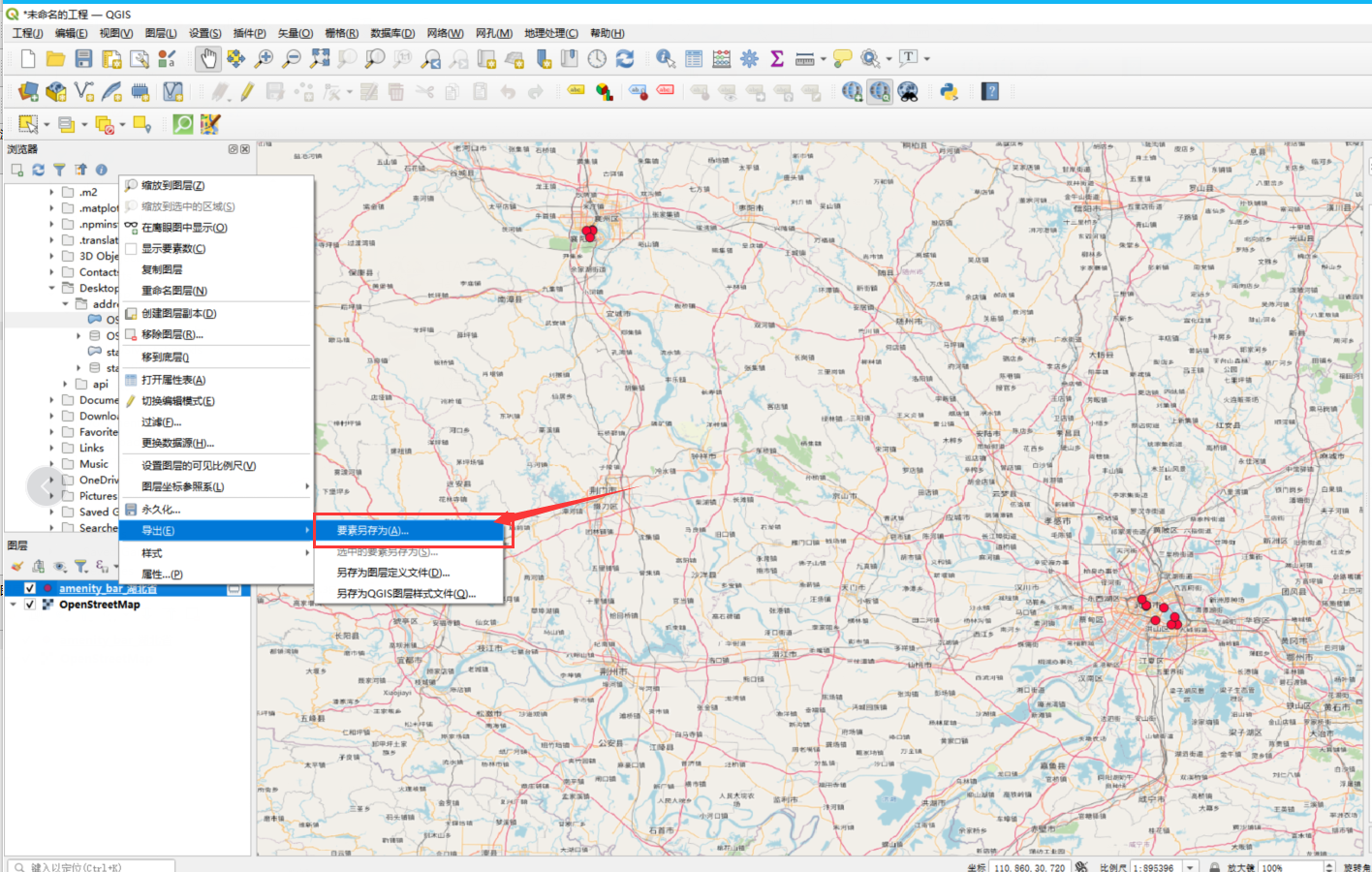Viewport: 1372px width, 872px height.
Task: Open the Help book icon
Action: point(989,91)
